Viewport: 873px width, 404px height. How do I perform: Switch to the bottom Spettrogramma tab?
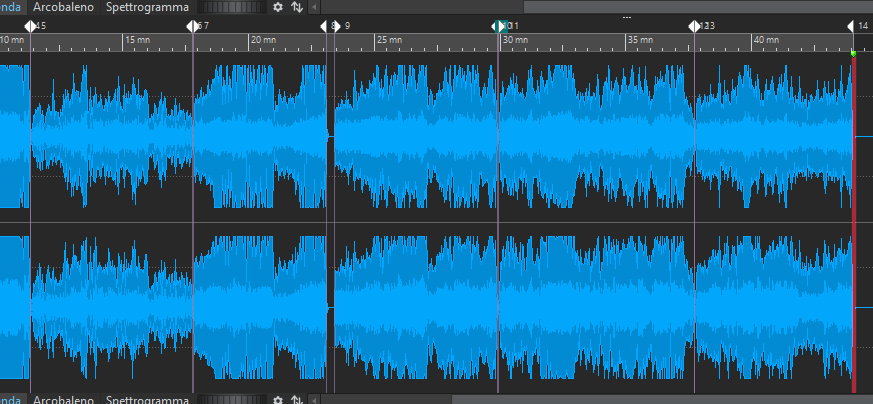pyautogui.click(x=147, y=400)
